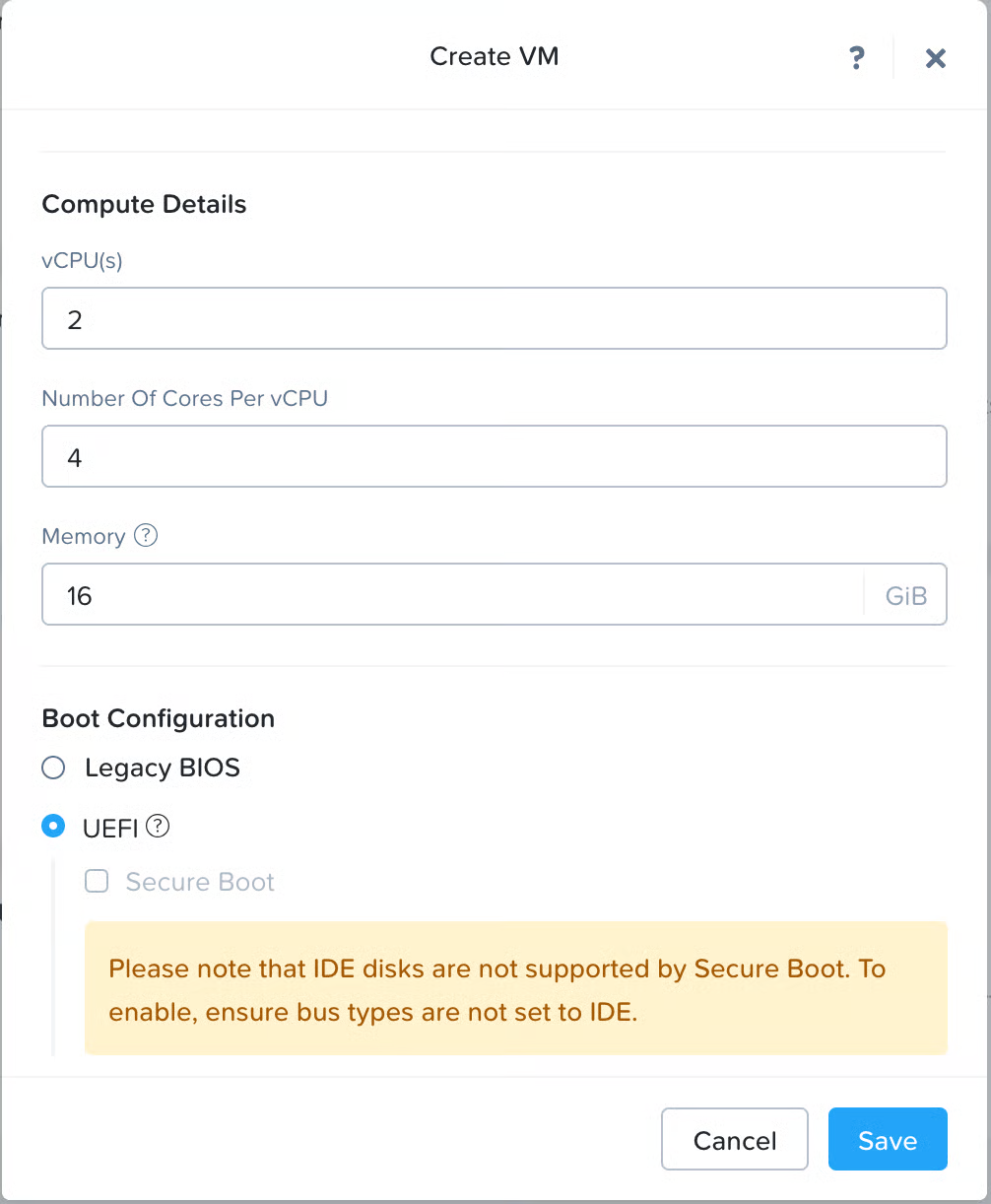Screen dimensions: 991x1204
Task: Click the GiB unit suffix
Action: (906, 595)
